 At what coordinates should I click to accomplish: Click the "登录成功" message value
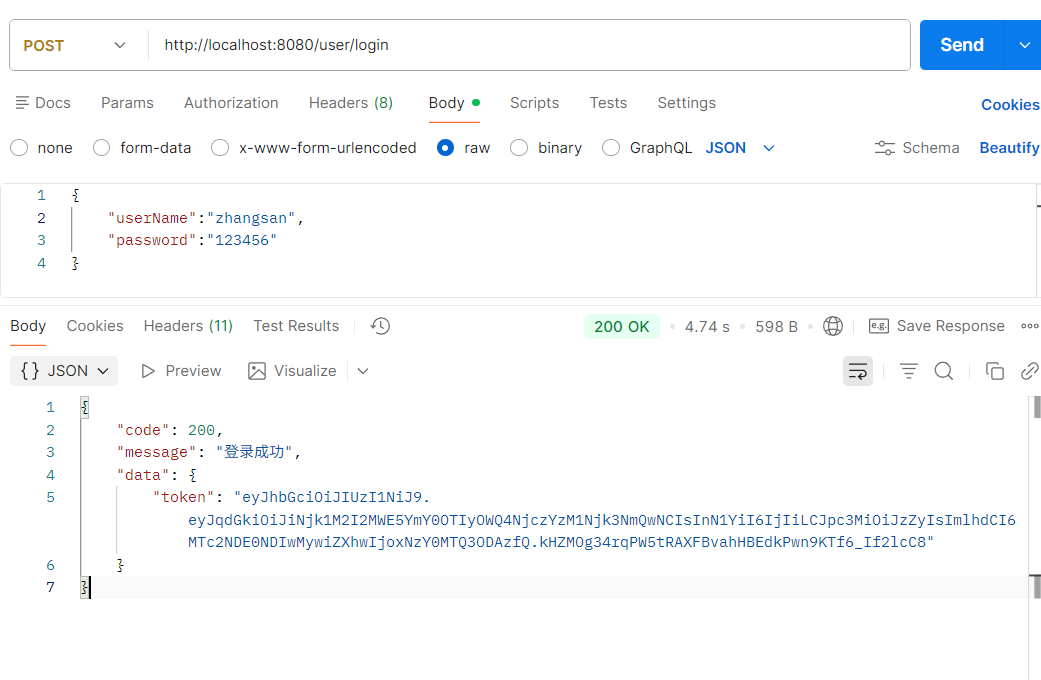point(254,452)
